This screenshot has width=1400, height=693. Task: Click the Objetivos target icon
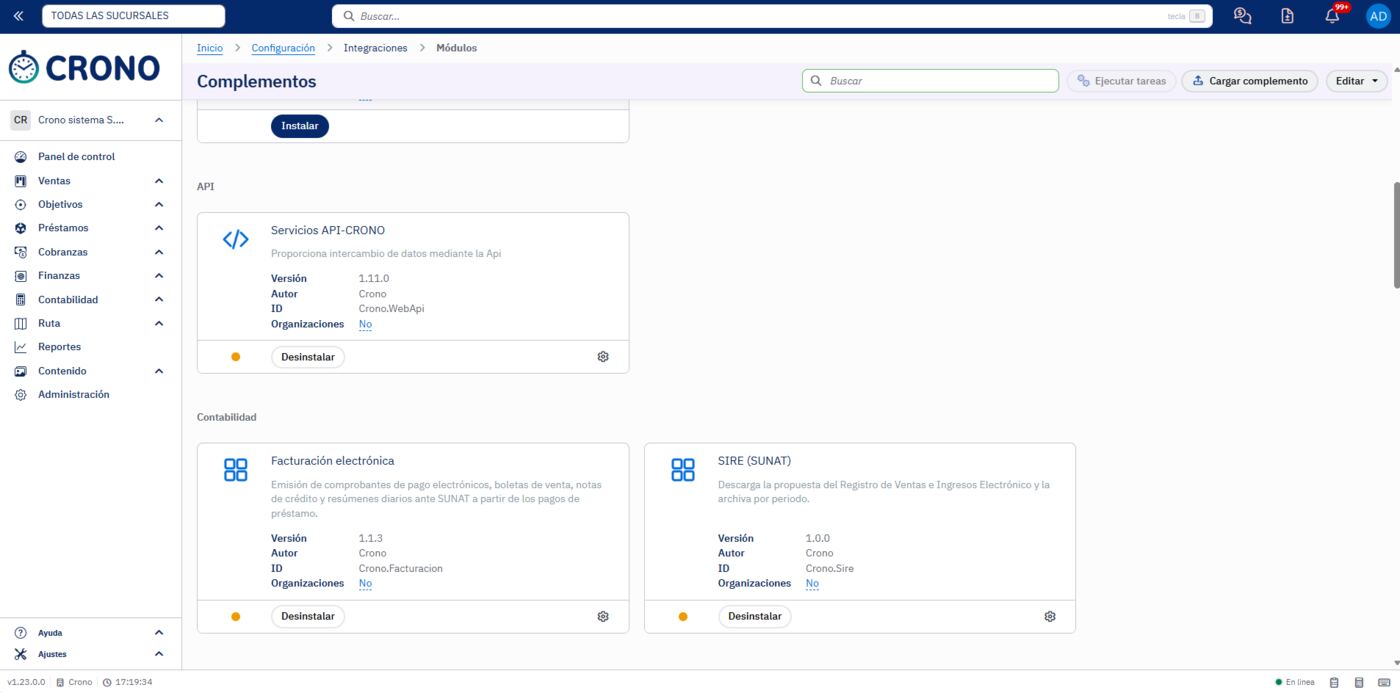[20, 205]
